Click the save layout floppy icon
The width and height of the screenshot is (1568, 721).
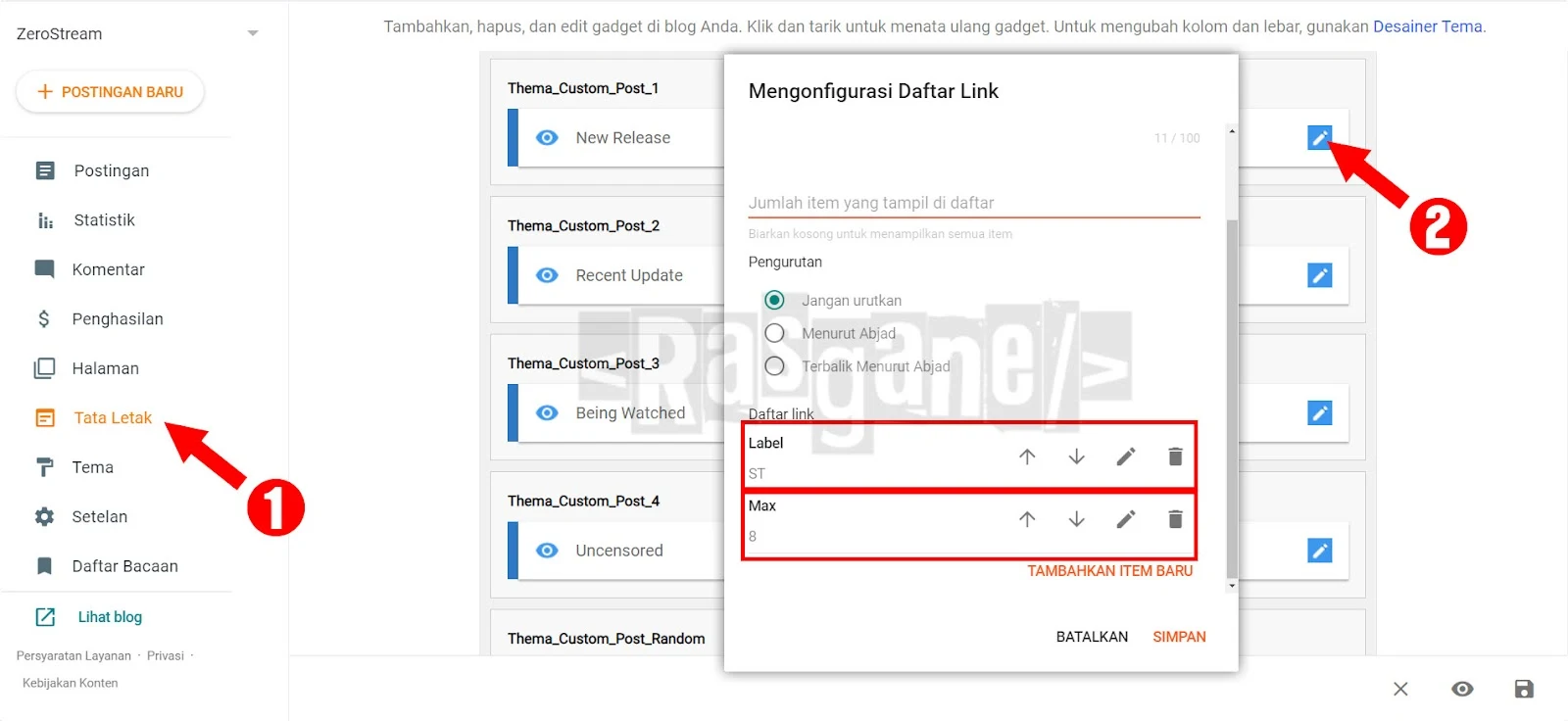coord(1524,689)
